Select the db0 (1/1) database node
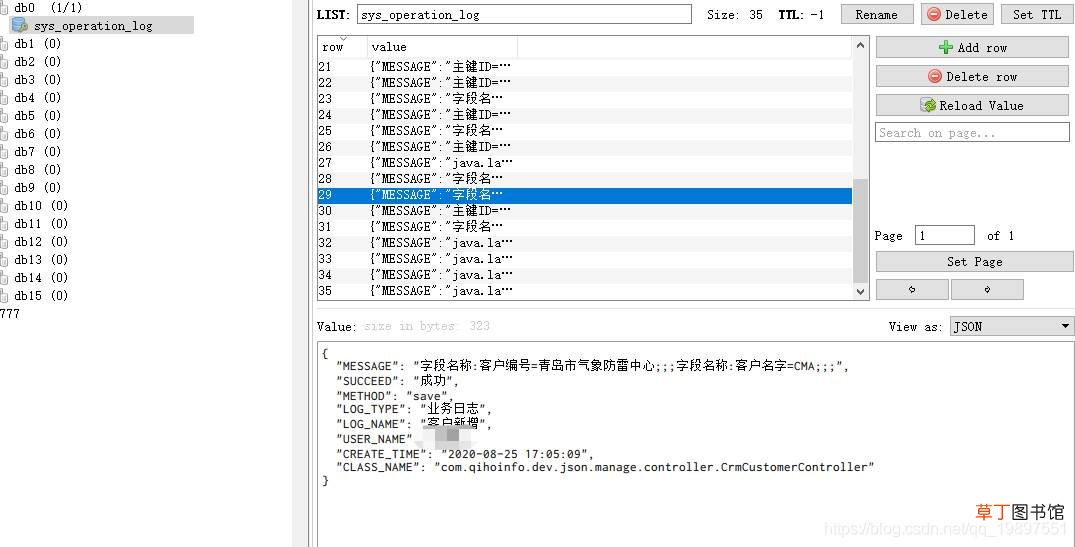Screen dimensions: 1075x547 tap(47, 8)
